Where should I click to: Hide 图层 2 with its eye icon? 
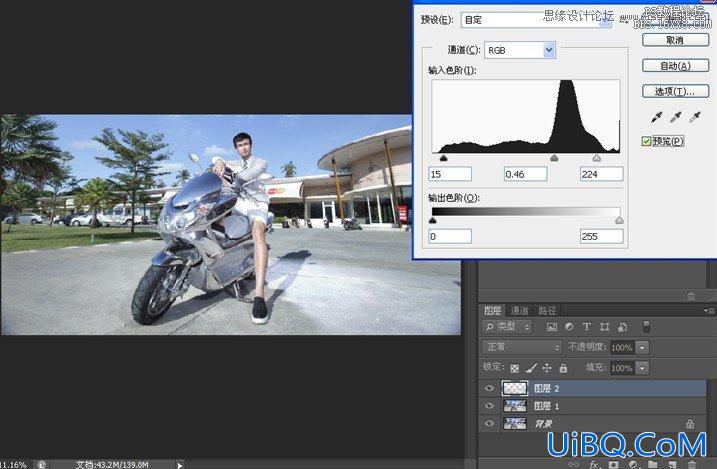tap(489, 388)
